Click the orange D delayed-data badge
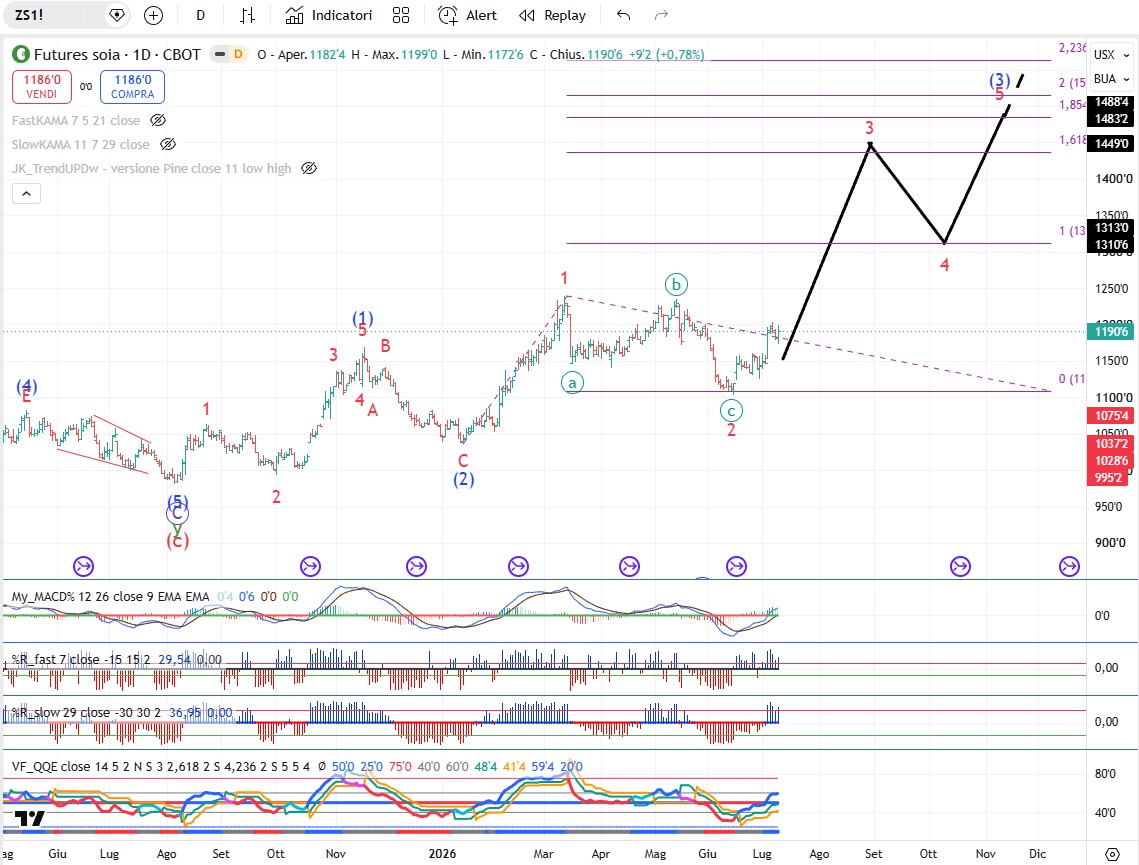 point(238,54)
